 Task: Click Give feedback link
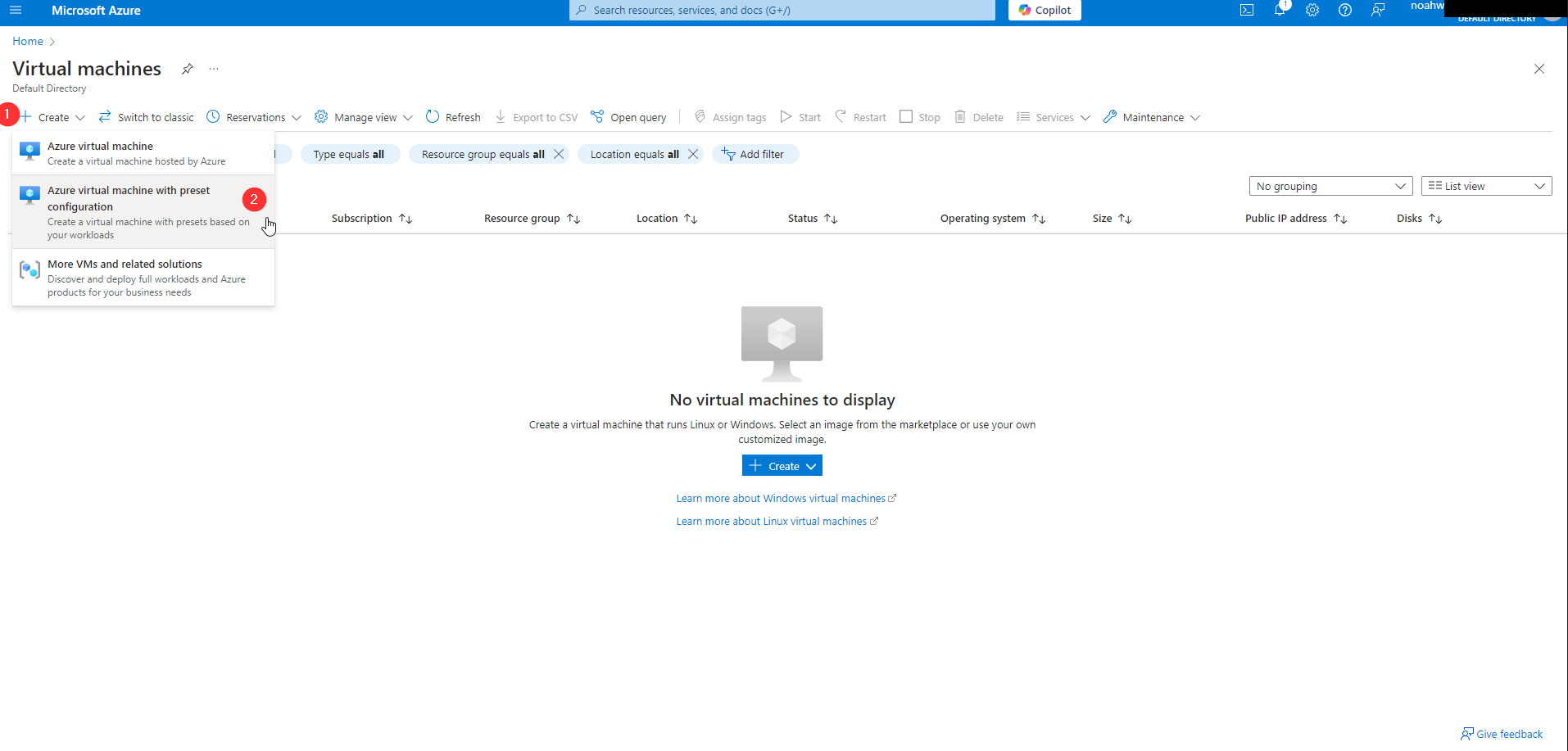point(1502,734)
